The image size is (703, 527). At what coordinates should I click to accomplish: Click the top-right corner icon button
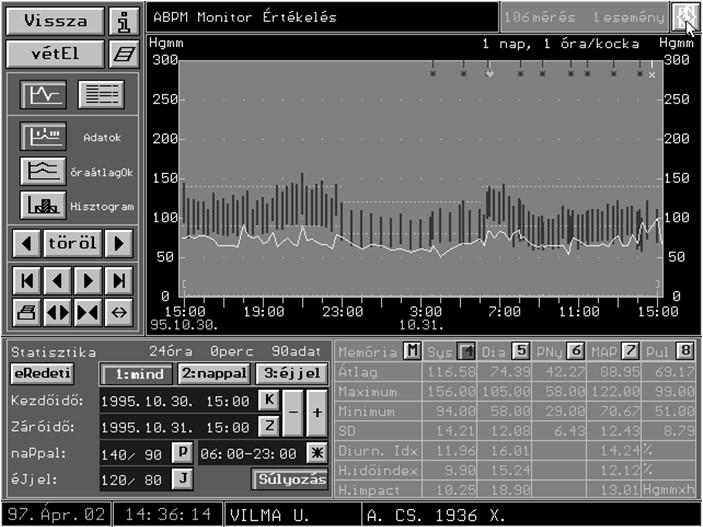(685, 17)
